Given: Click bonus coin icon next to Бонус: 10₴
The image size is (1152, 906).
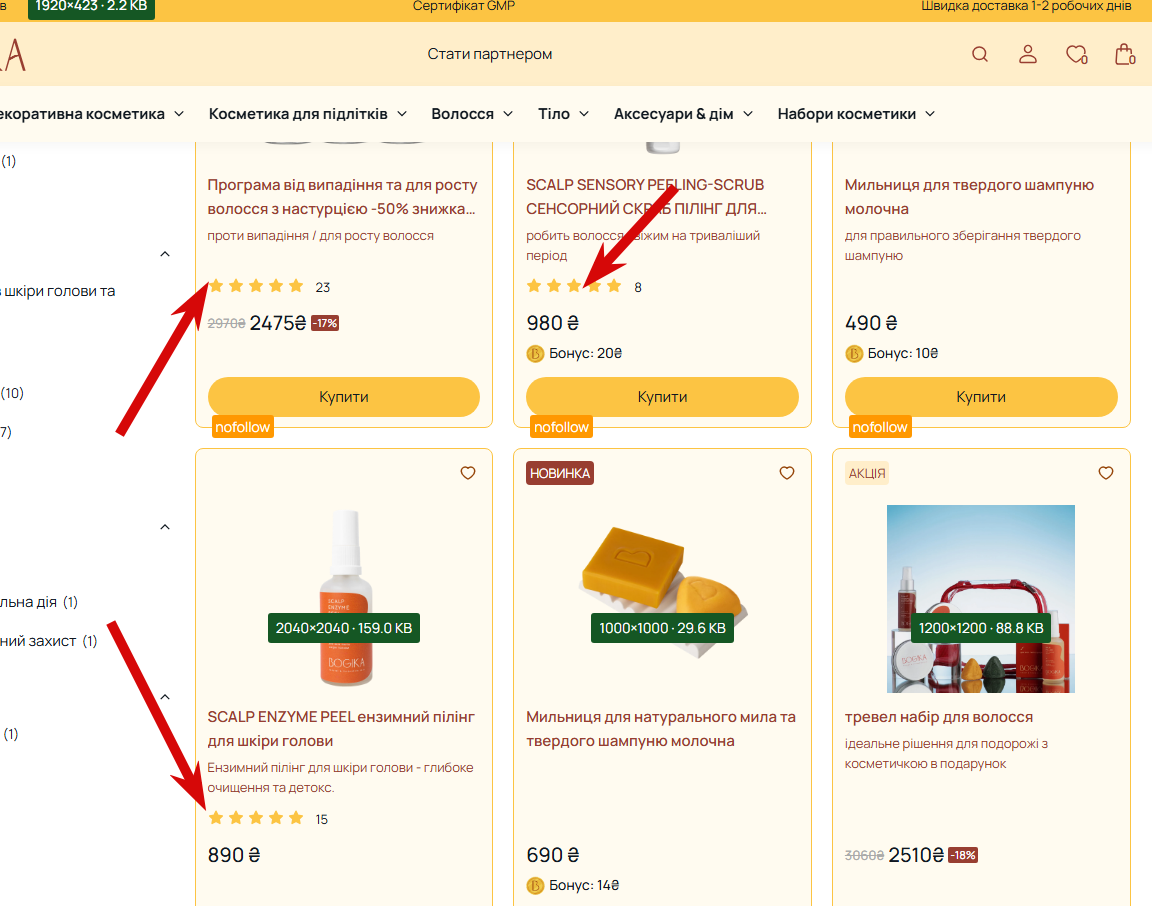Looking at the screenshot, I should point(854,354).
